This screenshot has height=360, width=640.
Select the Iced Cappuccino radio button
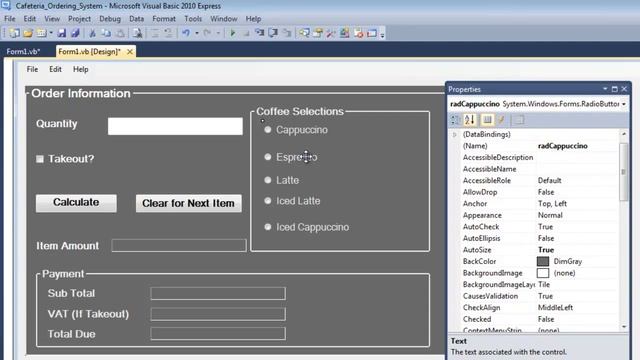[268, 227]
